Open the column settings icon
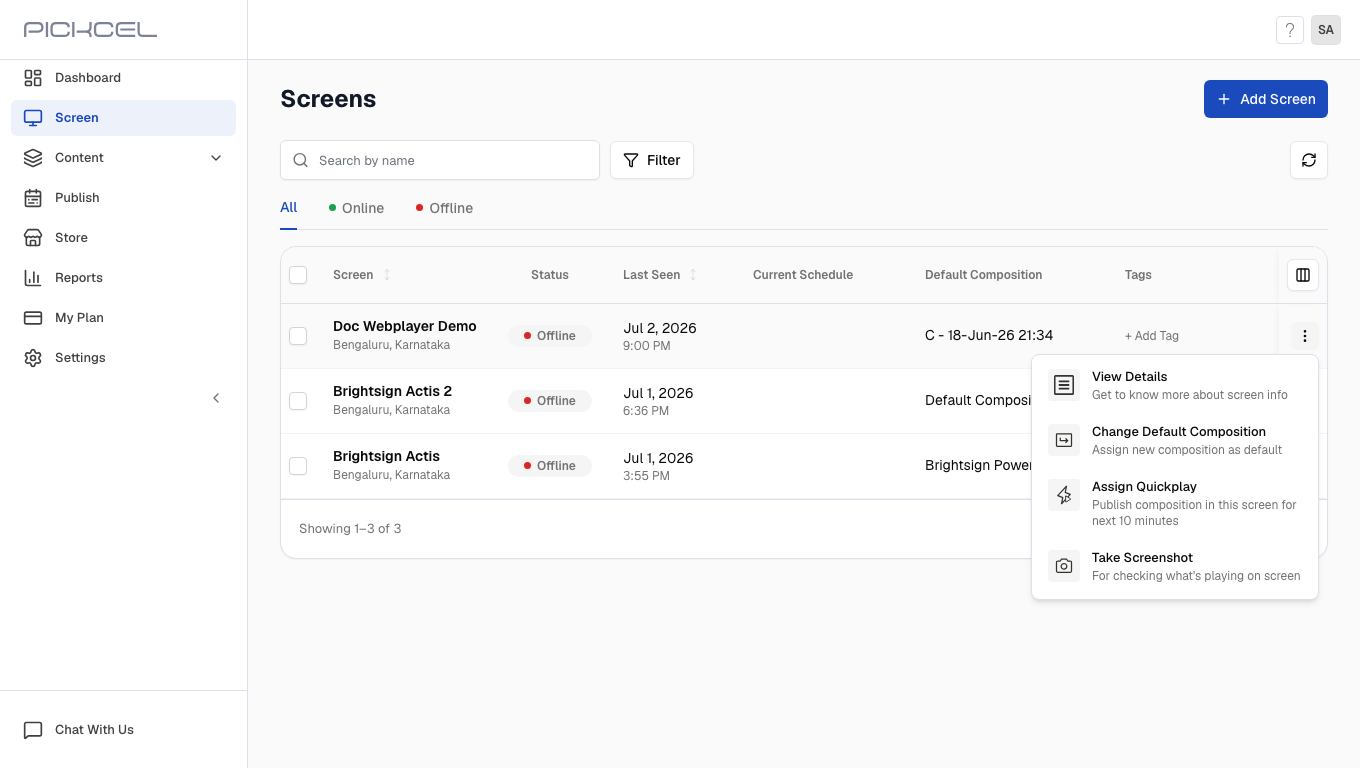 coord(1303,275)
